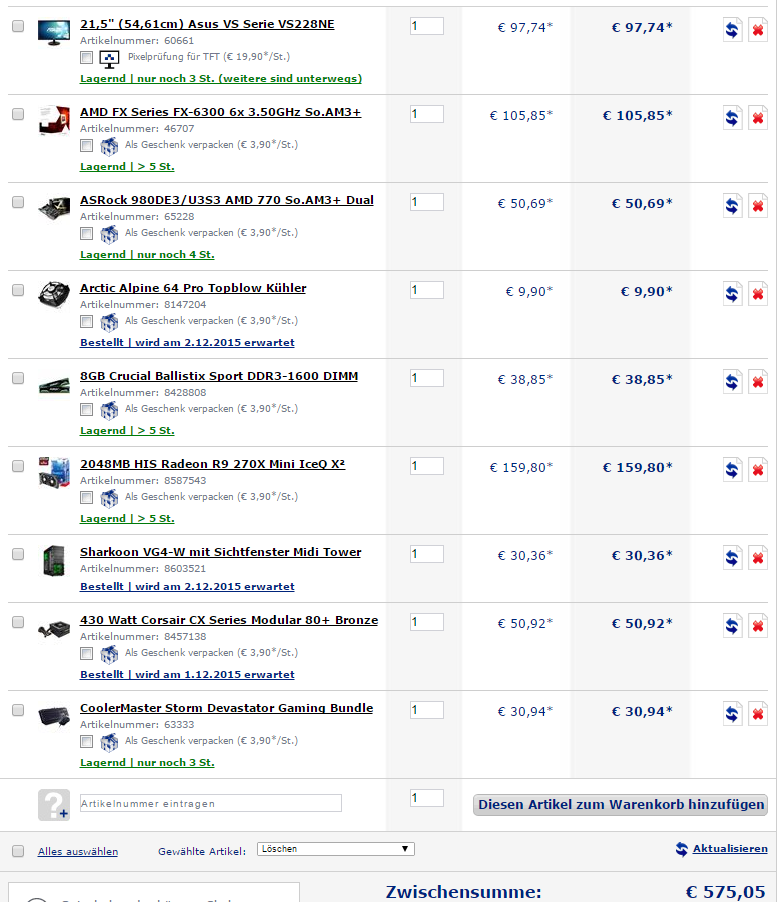Open AMD FX Series FX-6300 product link
The height and width of the screenshot is (902, 777).
[x=220, y=112]
